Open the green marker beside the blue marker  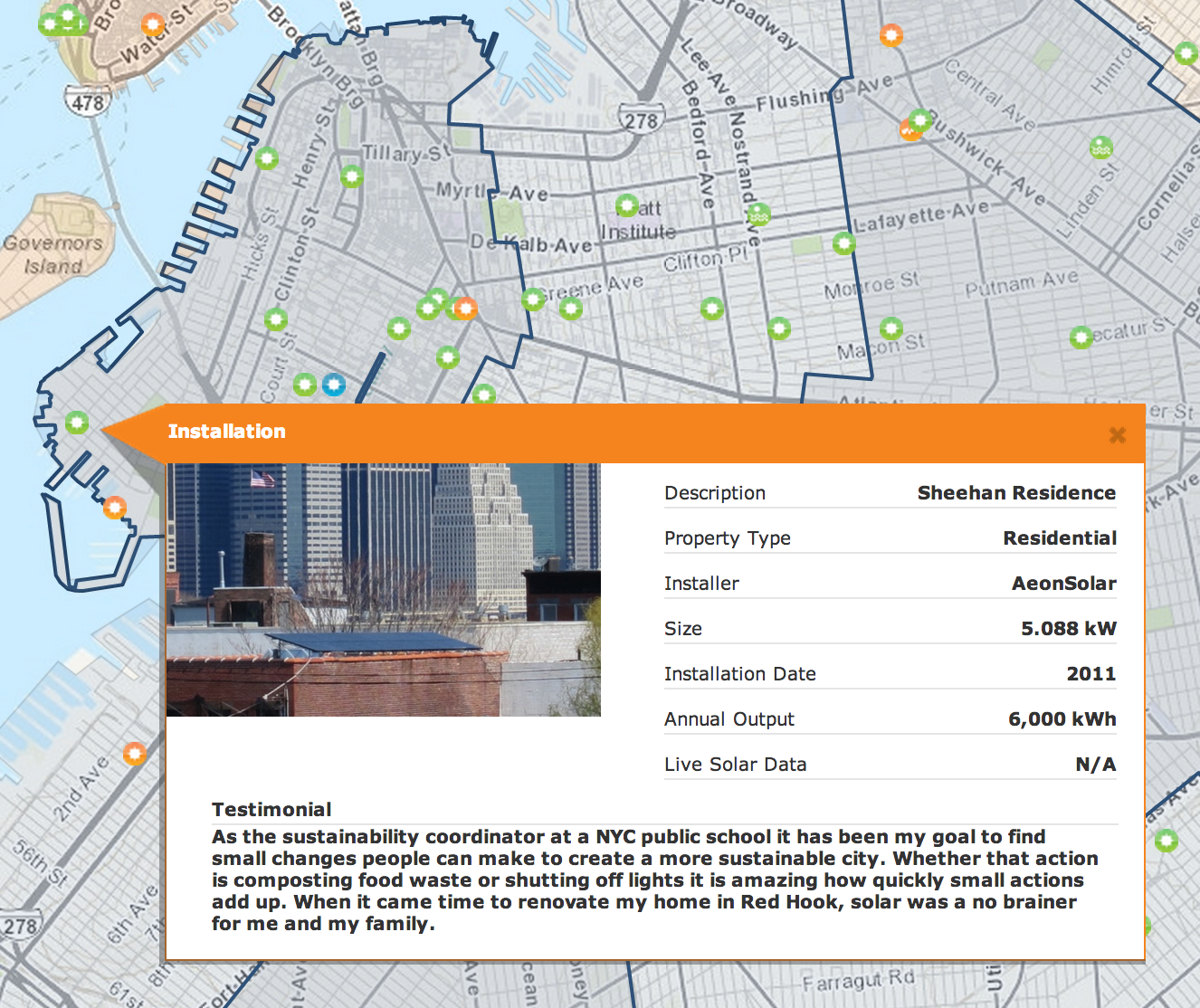(x=305, y=385)
